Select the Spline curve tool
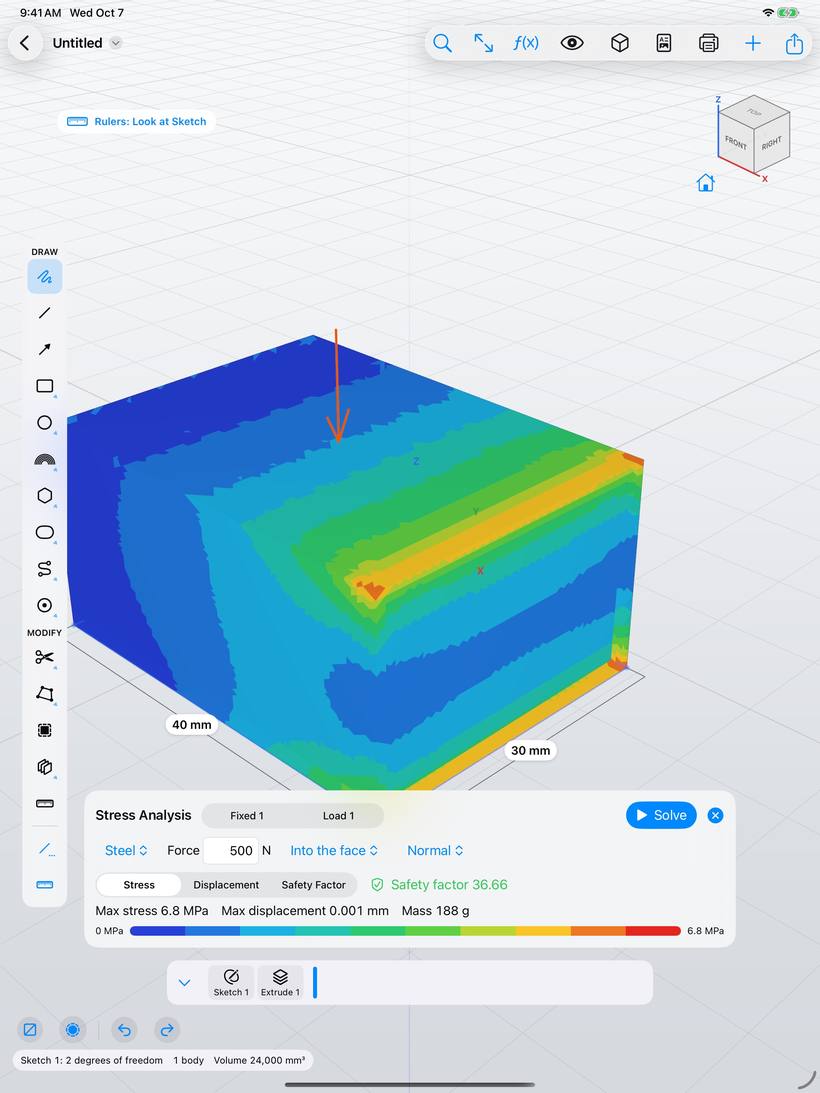The image size is (820, 1093). [x=45, y=569]
